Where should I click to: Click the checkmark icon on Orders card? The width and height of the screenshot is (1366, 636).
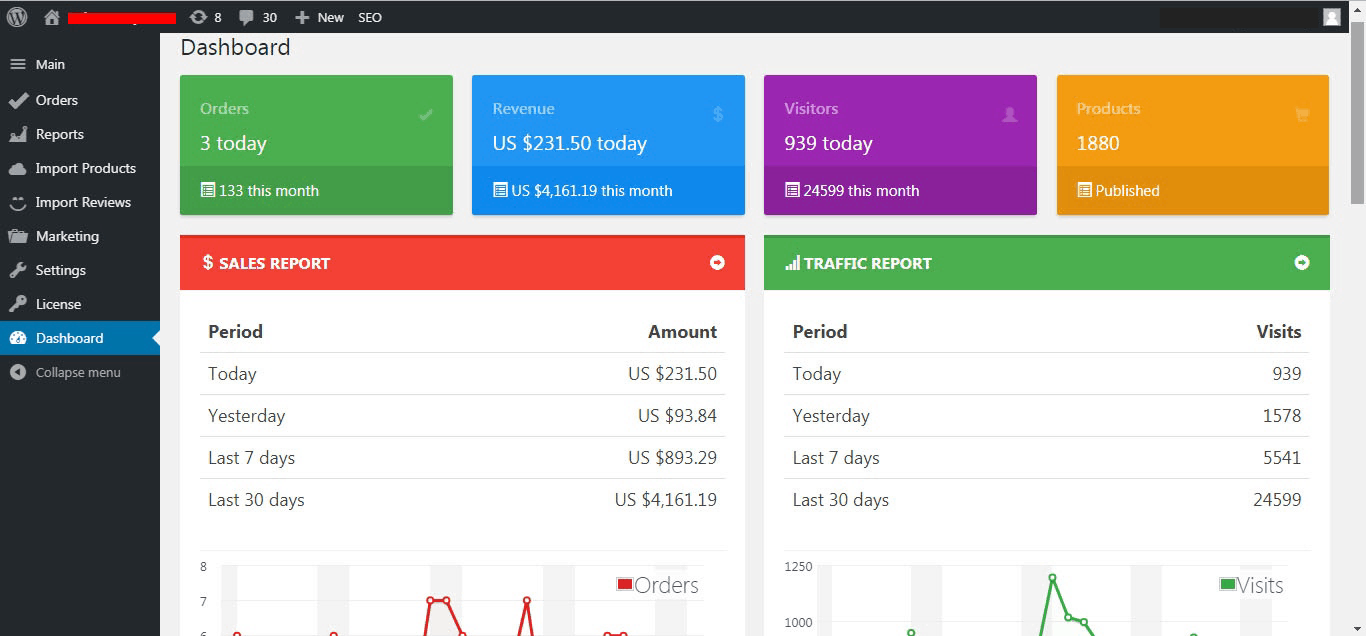pos(425,115)
